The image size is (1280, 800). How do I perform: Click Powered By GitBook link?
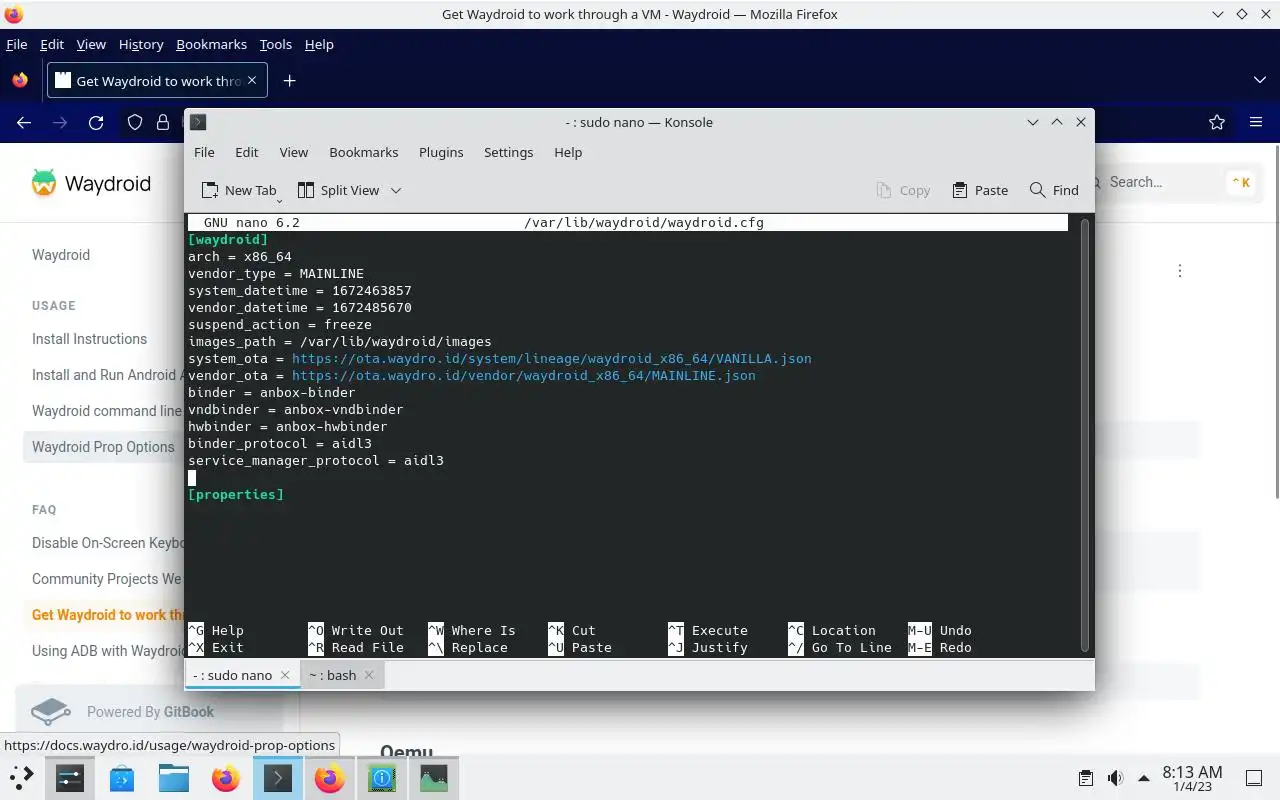tap(150, 712)
